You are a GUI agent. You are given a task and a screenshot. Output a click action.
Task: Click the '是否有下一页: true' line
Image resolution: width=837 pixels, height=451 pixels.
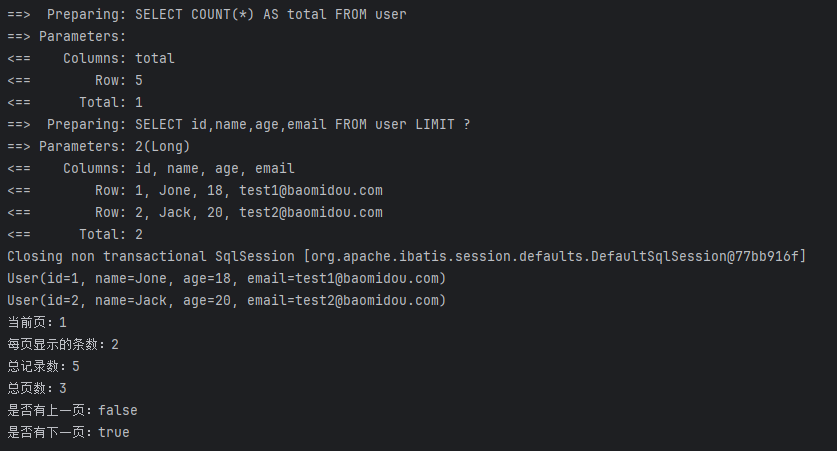click(68, 432)
